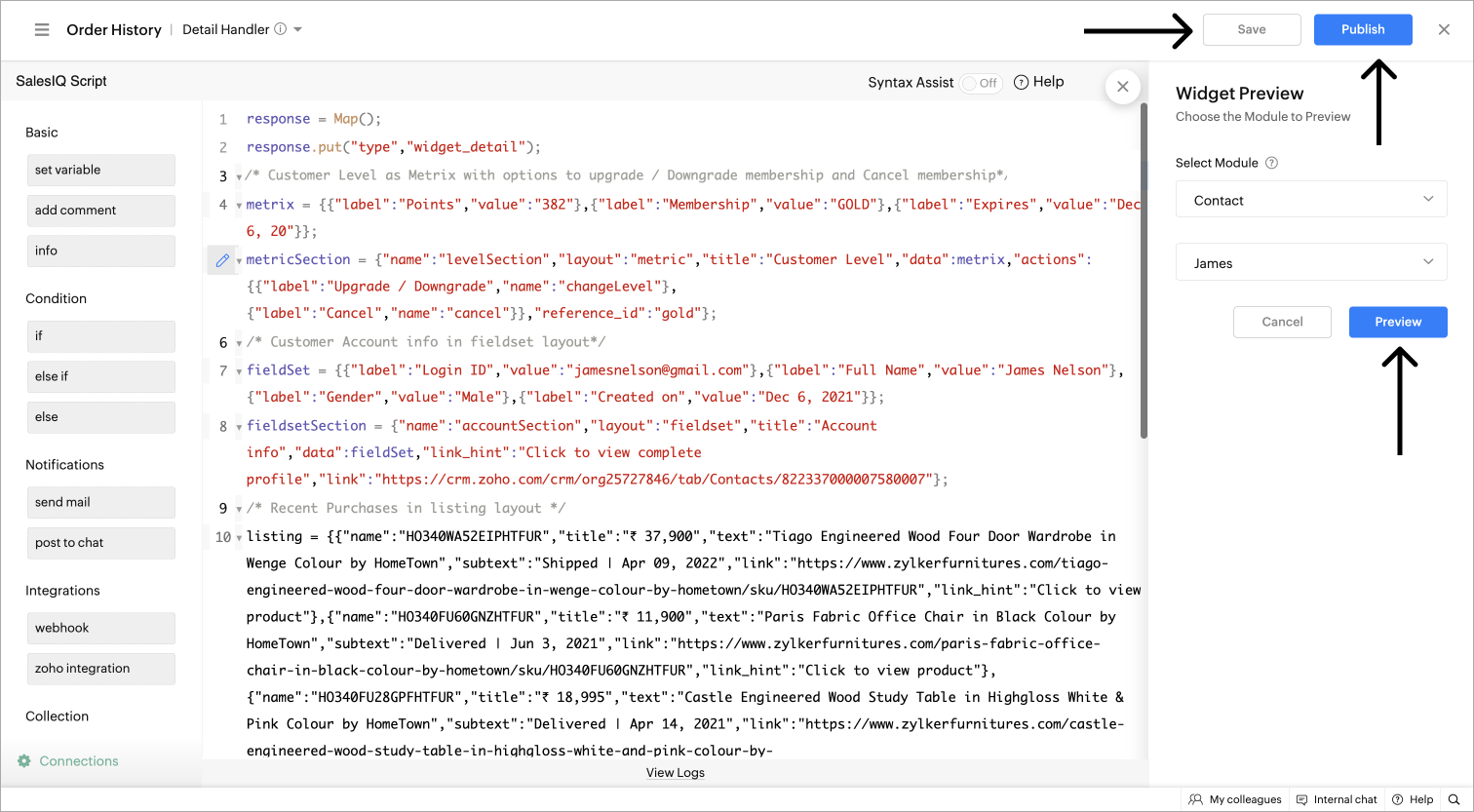The width and height of the screenshot is (1474, 812).
Task: Select the 'zoho integration' script block
Action: [x=101, y=669]
